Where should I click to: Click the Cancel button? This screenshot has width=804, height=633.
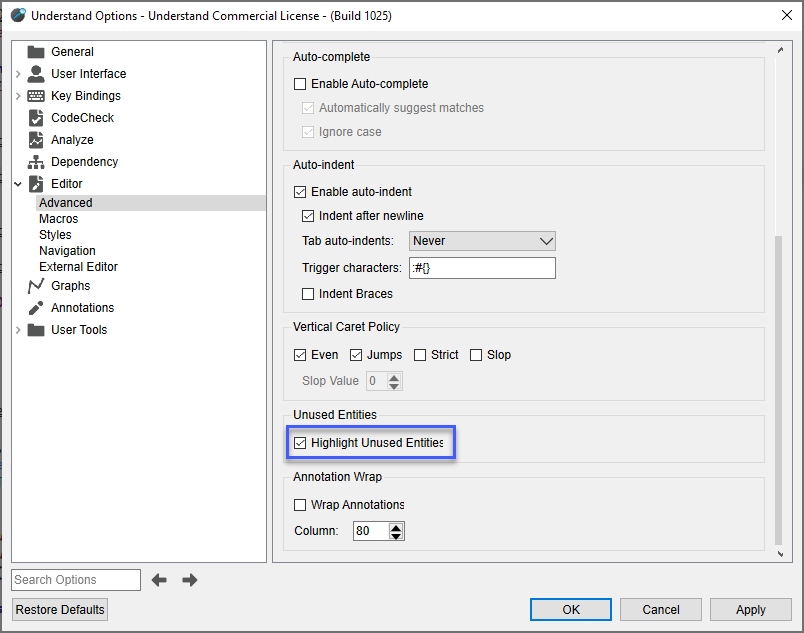pyautogui.click(x=660, y=609)
